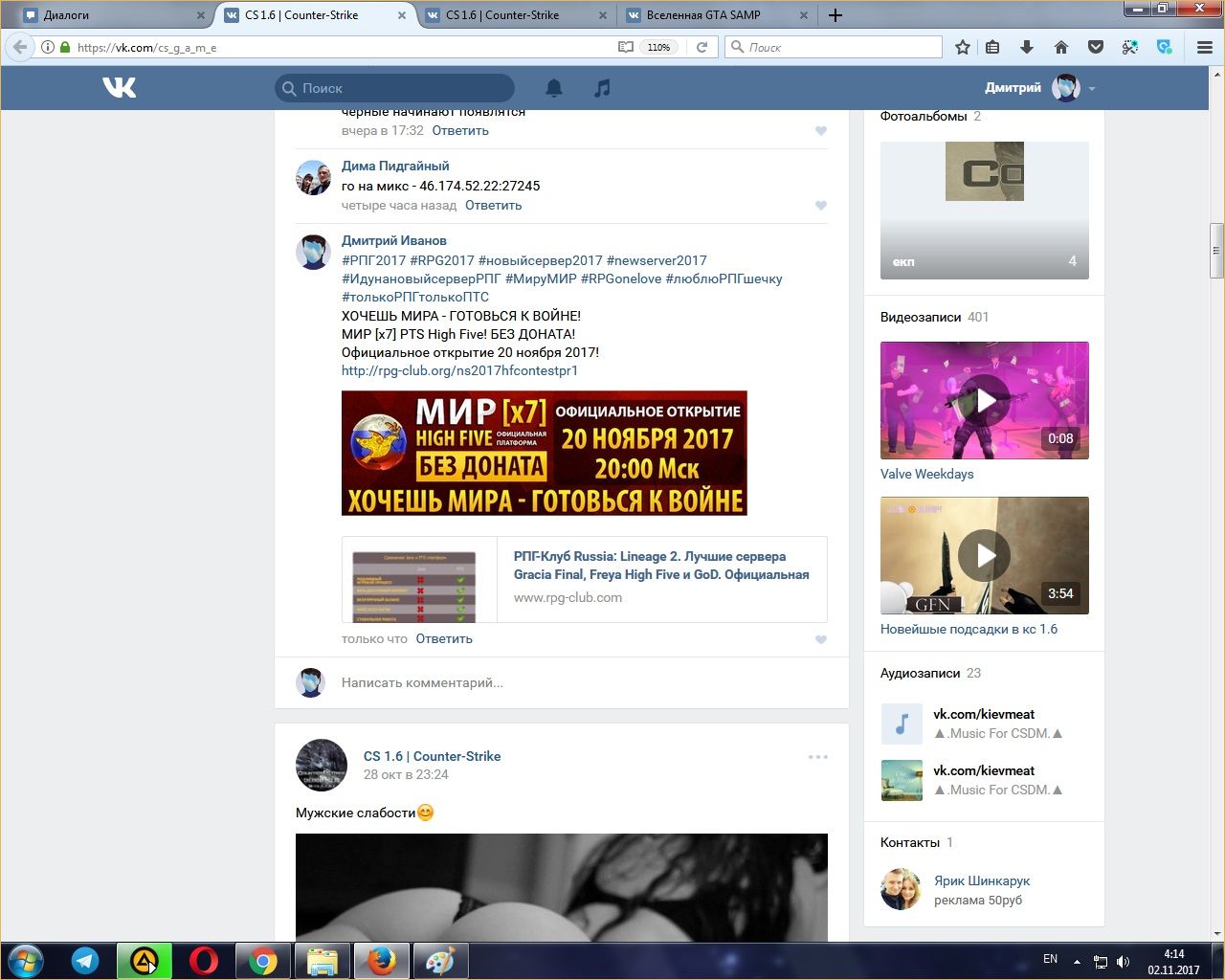Screen dimensions: 1225x980
Task: Bookmark this page with star icon
Action: (963, 47)
